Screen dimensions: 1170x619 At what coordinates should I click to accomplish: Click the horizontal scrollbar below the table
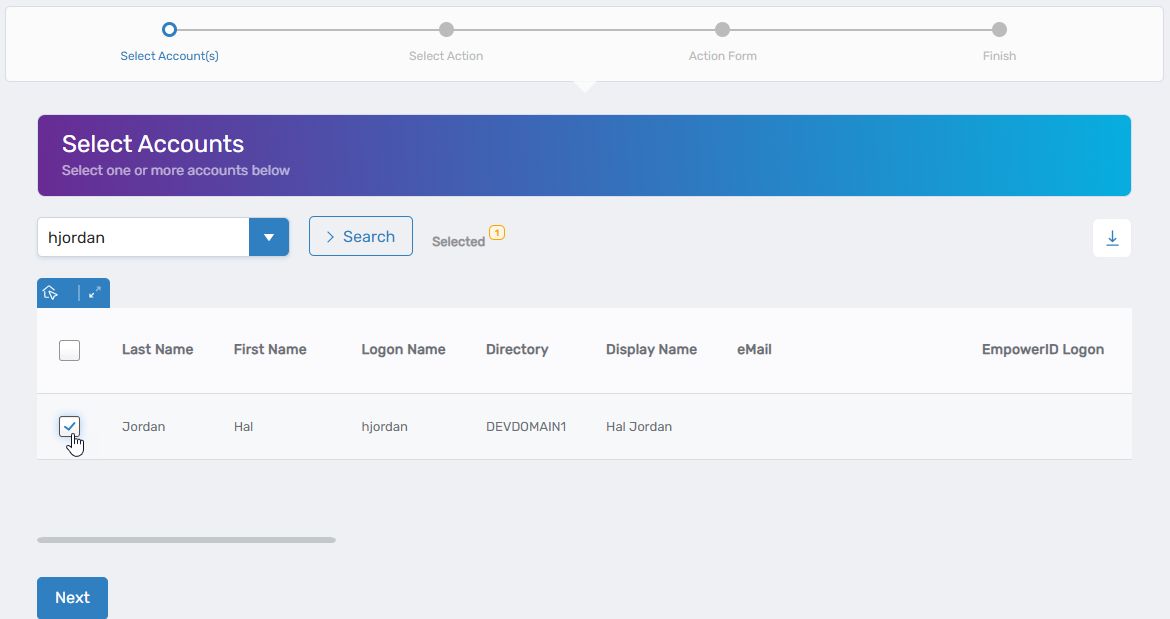186,539
